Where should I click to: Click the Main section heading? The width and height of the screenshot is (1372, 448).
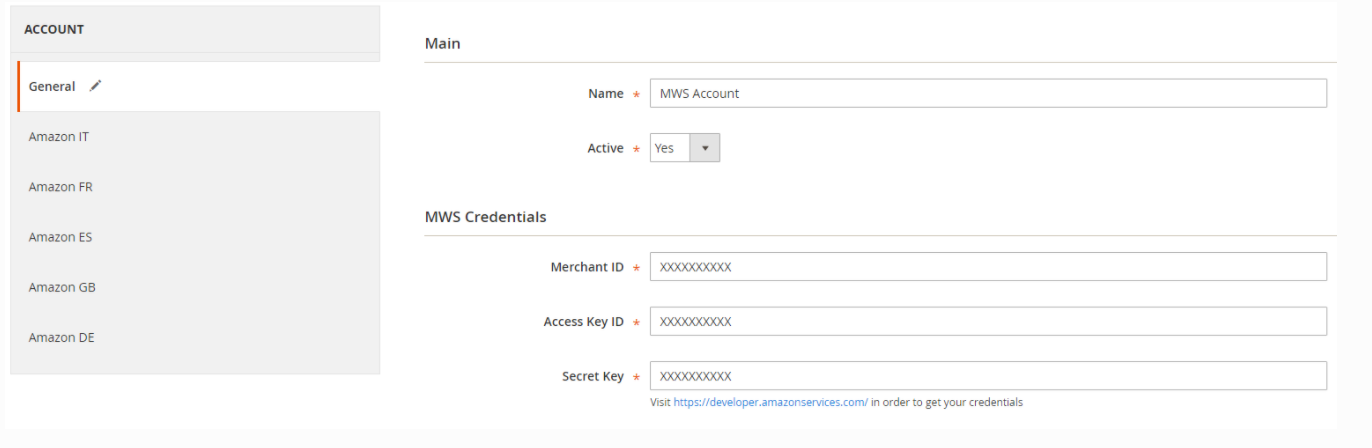443,44
